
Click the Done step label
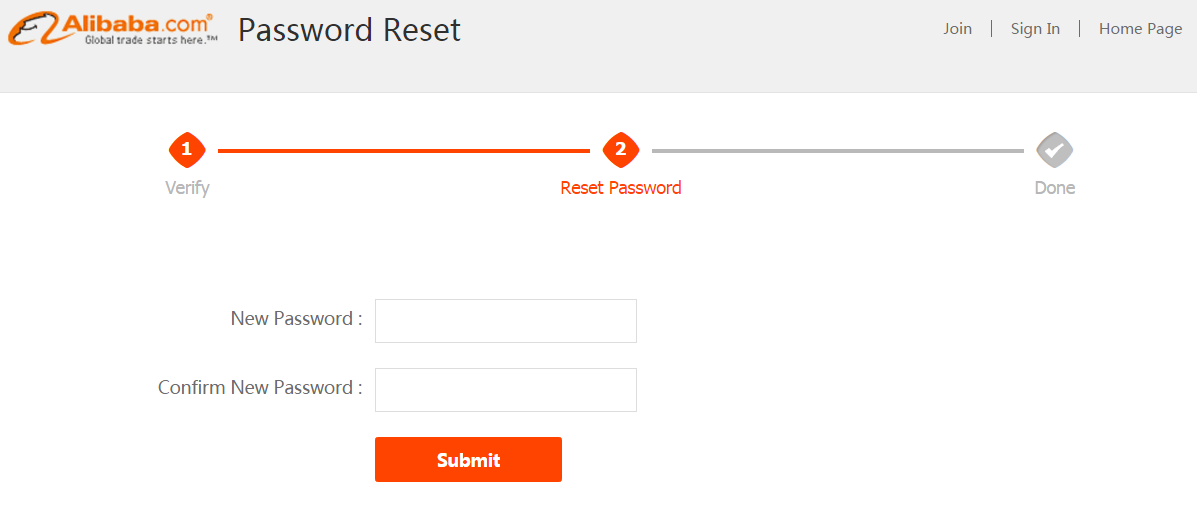pyautogui.click(x=1055, y=188)
